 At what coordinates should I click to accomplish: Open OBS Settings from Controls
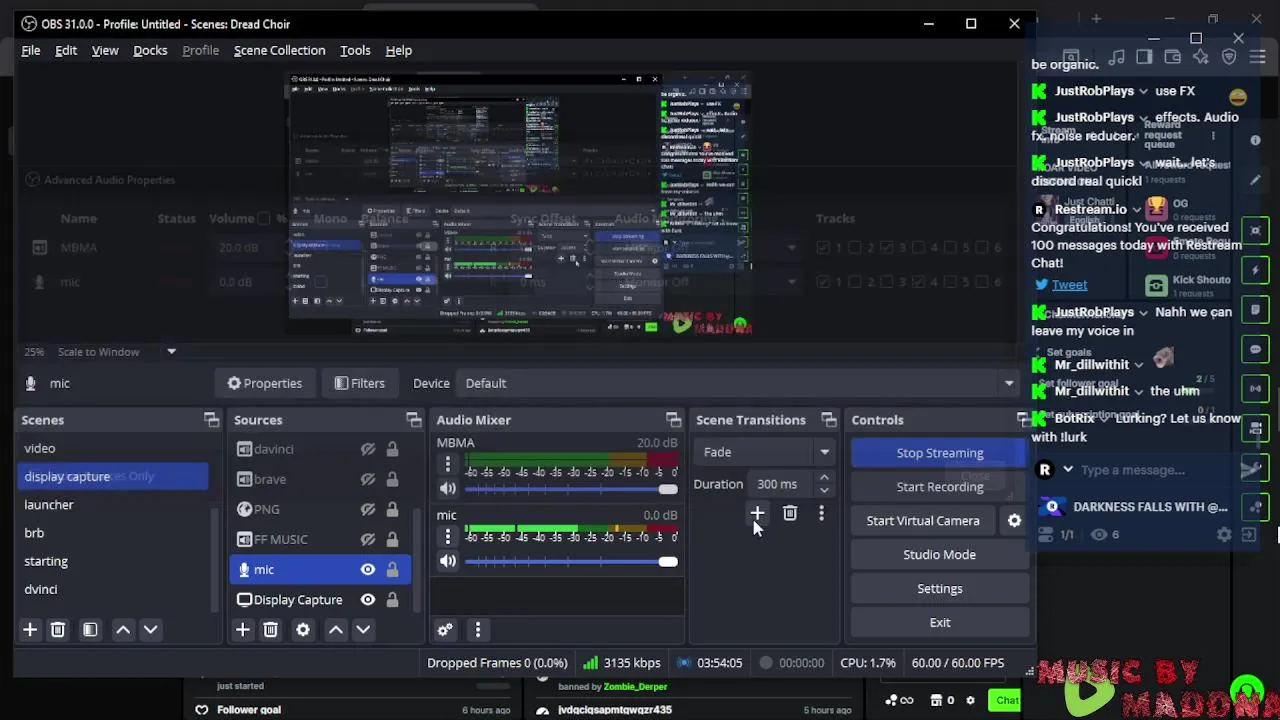939,589
